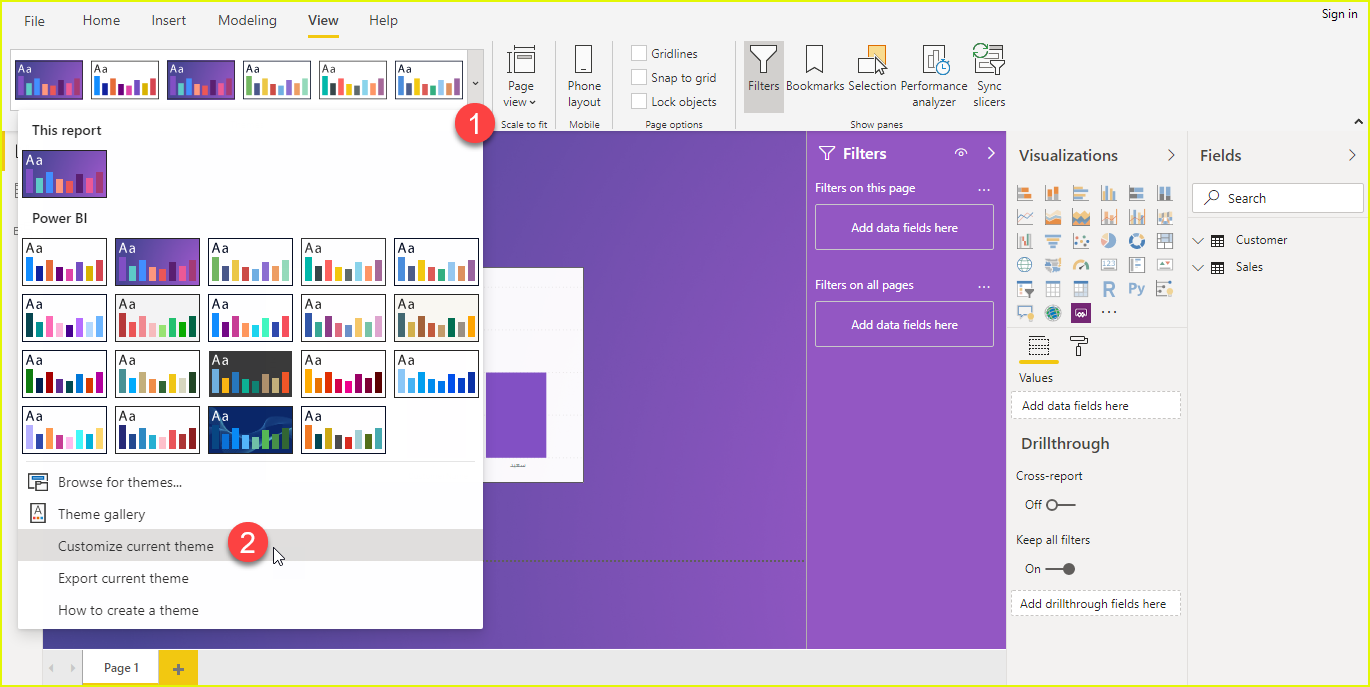Add a new page with the plus button

click(178, 668)
